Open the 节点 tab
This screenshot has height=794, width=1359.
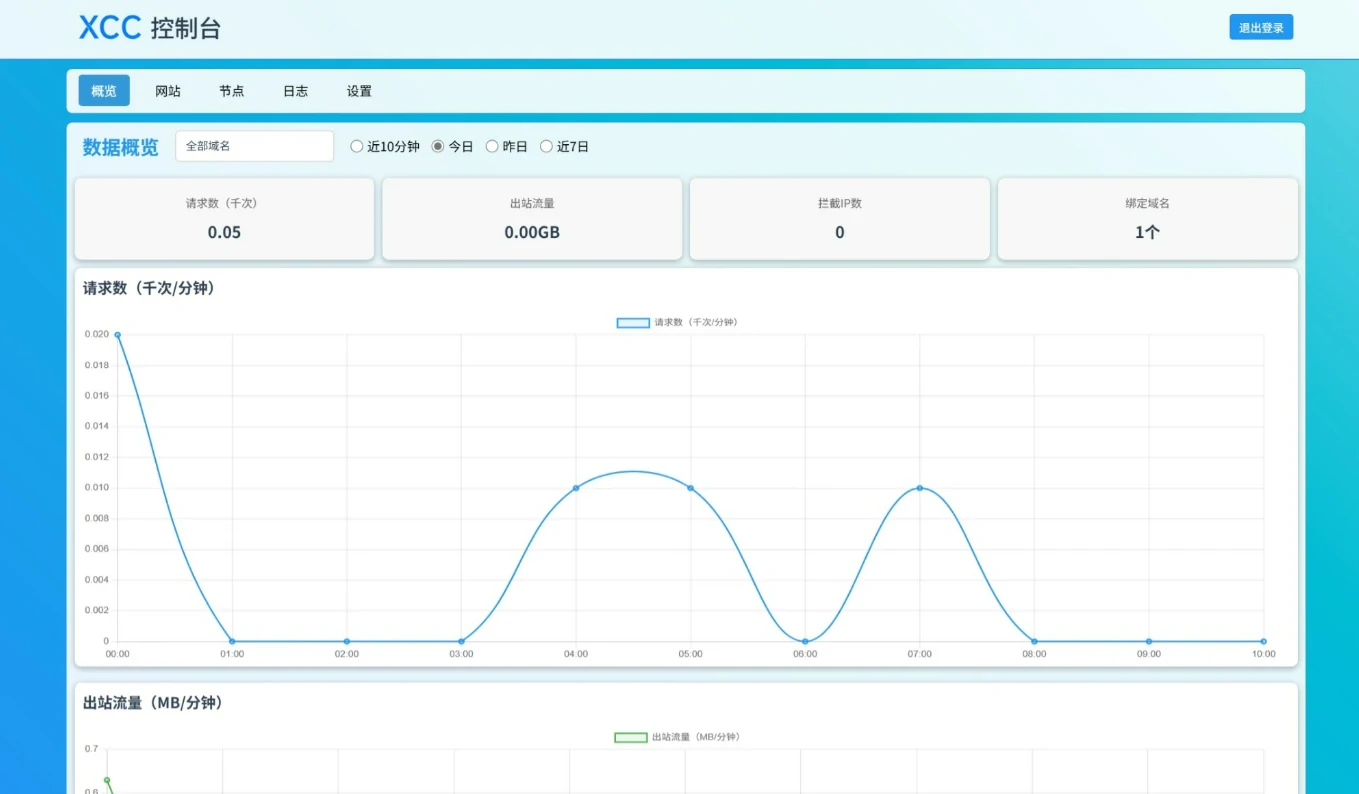click(x=232, y=91)
